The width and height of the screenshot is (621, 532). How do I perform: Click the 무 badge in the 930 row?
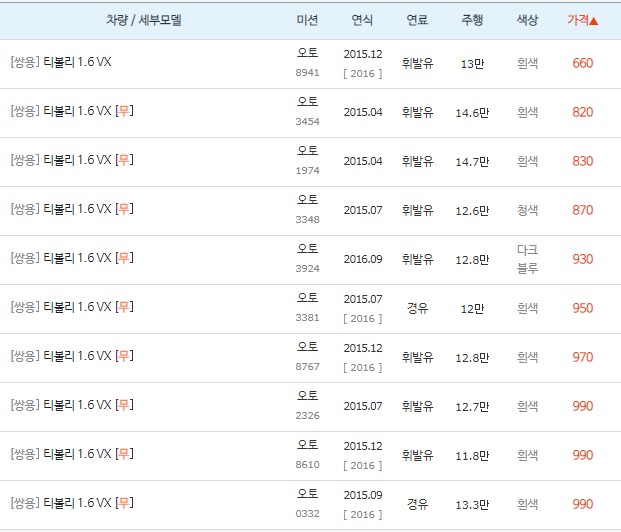124,258
